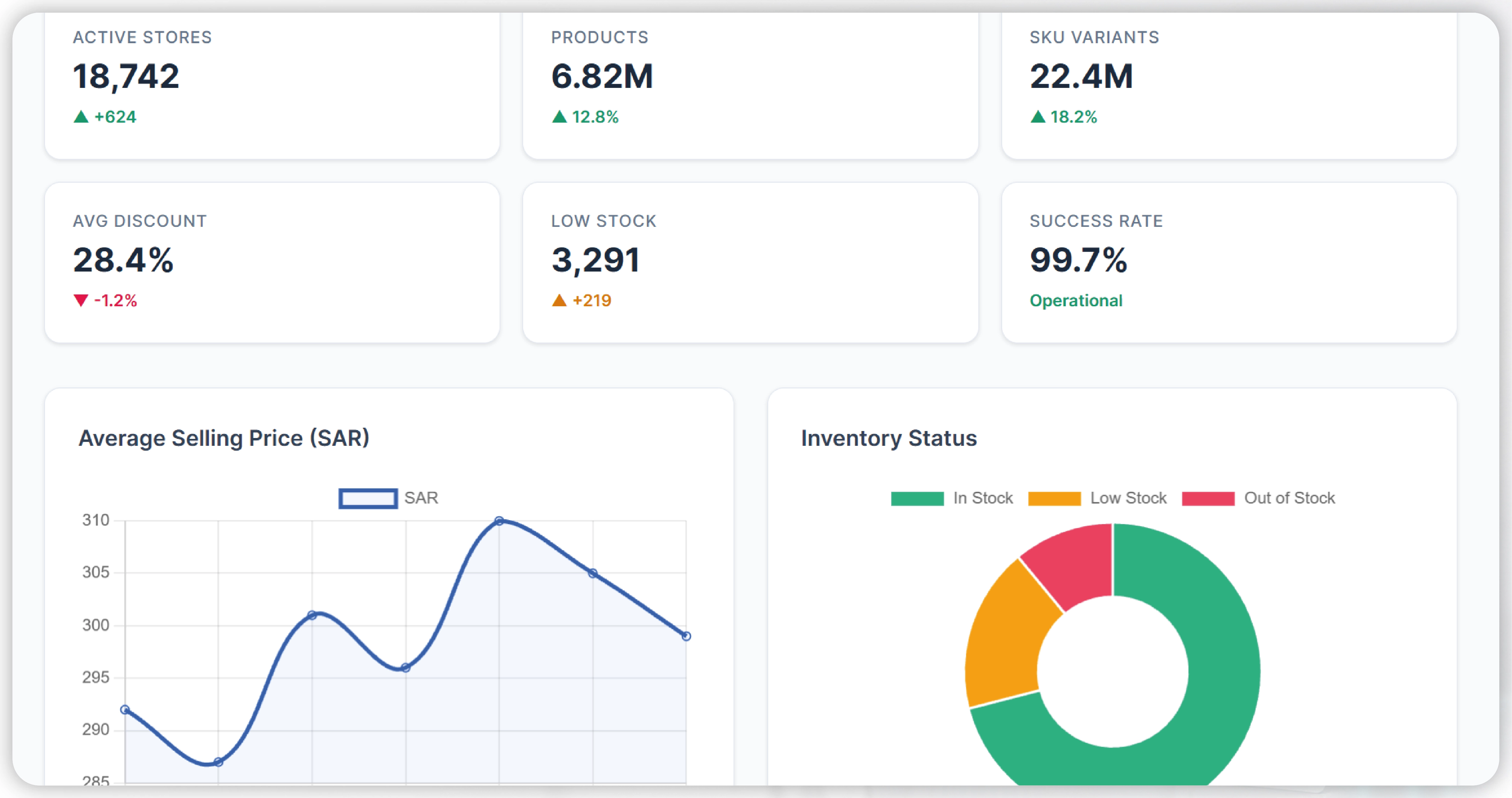
Task: Click the +624 change value
Action: pos(115,117)
